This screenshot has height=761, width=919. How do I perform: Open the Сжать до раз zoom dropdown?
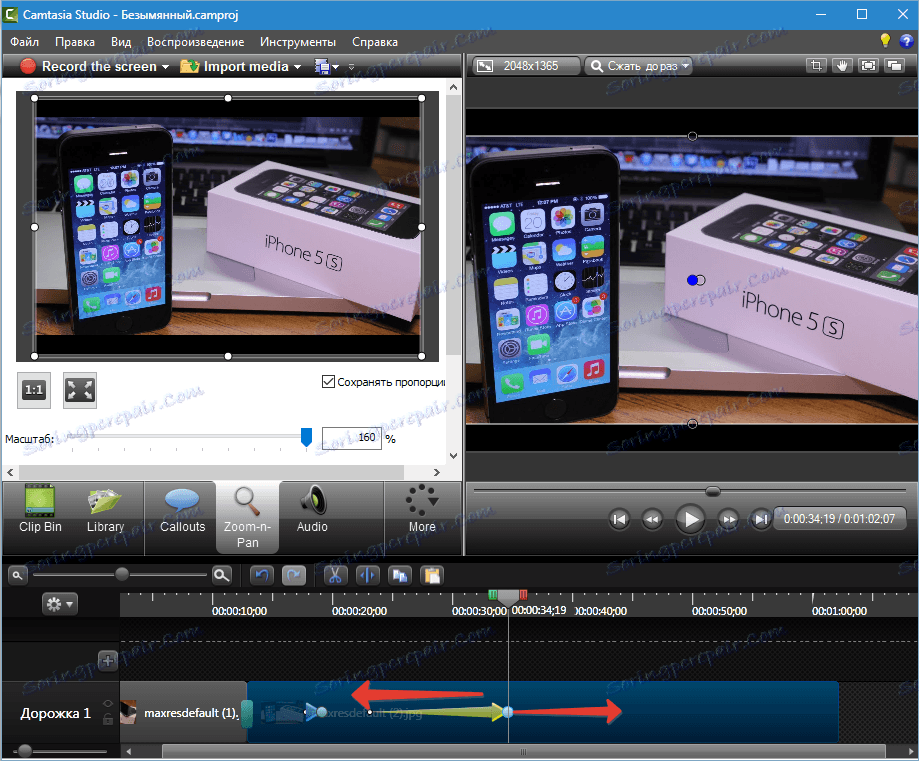(638, 66)
